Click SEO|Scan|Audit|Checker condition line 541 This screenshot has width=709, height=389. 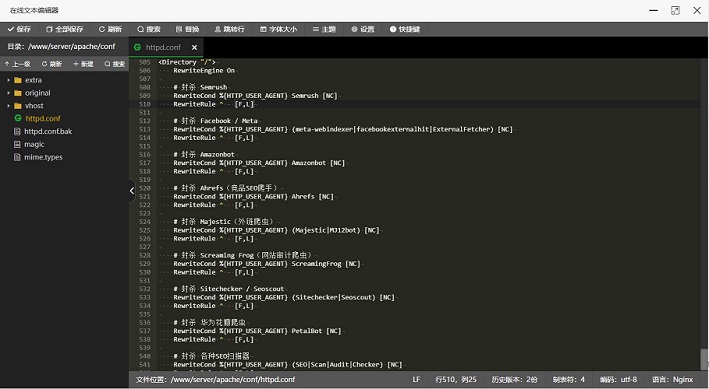click(288, 365)
